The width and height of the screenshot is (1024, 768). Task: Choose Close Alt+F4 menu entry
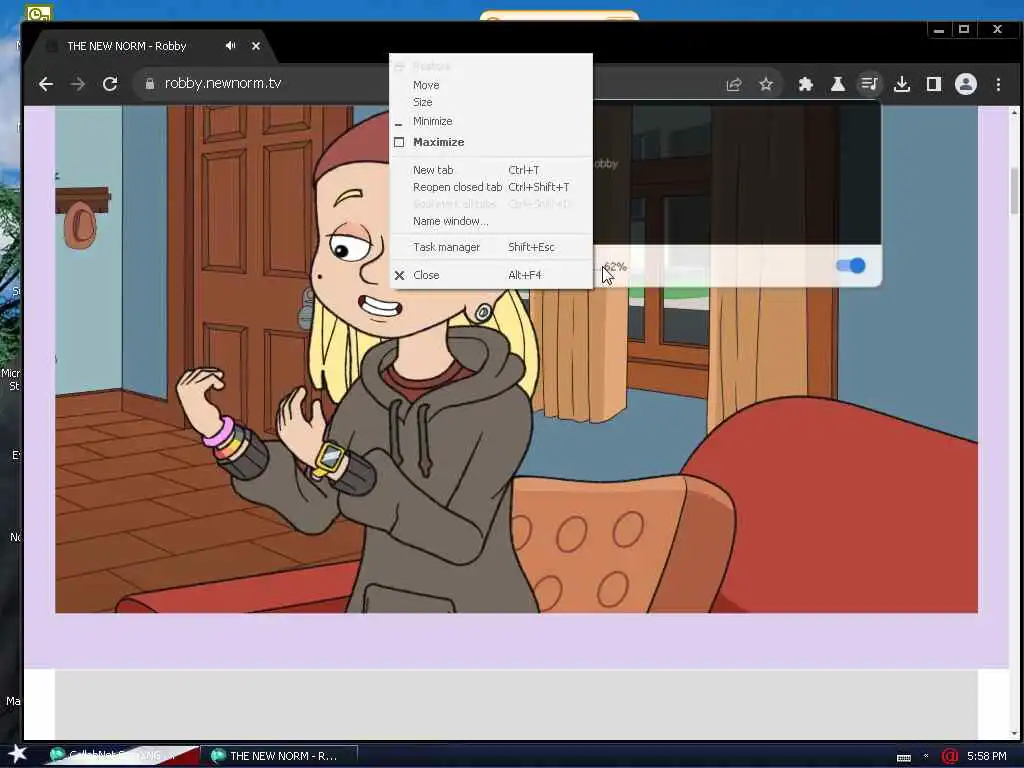click(x=491, y=275)
